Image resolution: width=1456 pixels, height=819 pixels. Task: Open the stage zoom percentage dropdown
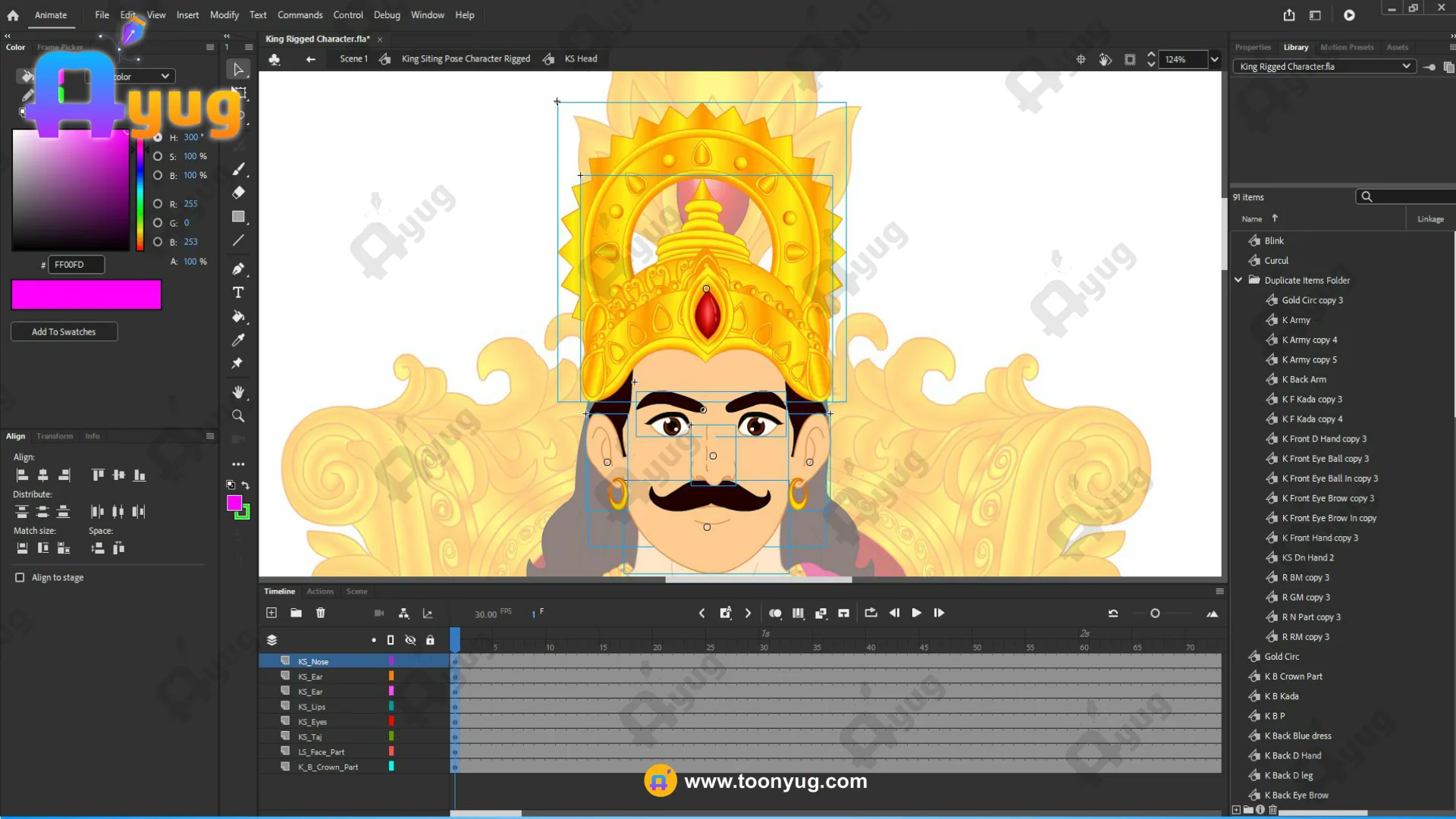coord(1215,59)
